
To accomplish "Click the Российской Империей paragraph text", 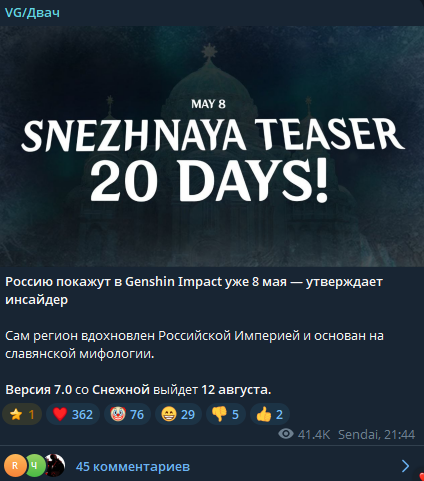I will (x=194, y=345).
